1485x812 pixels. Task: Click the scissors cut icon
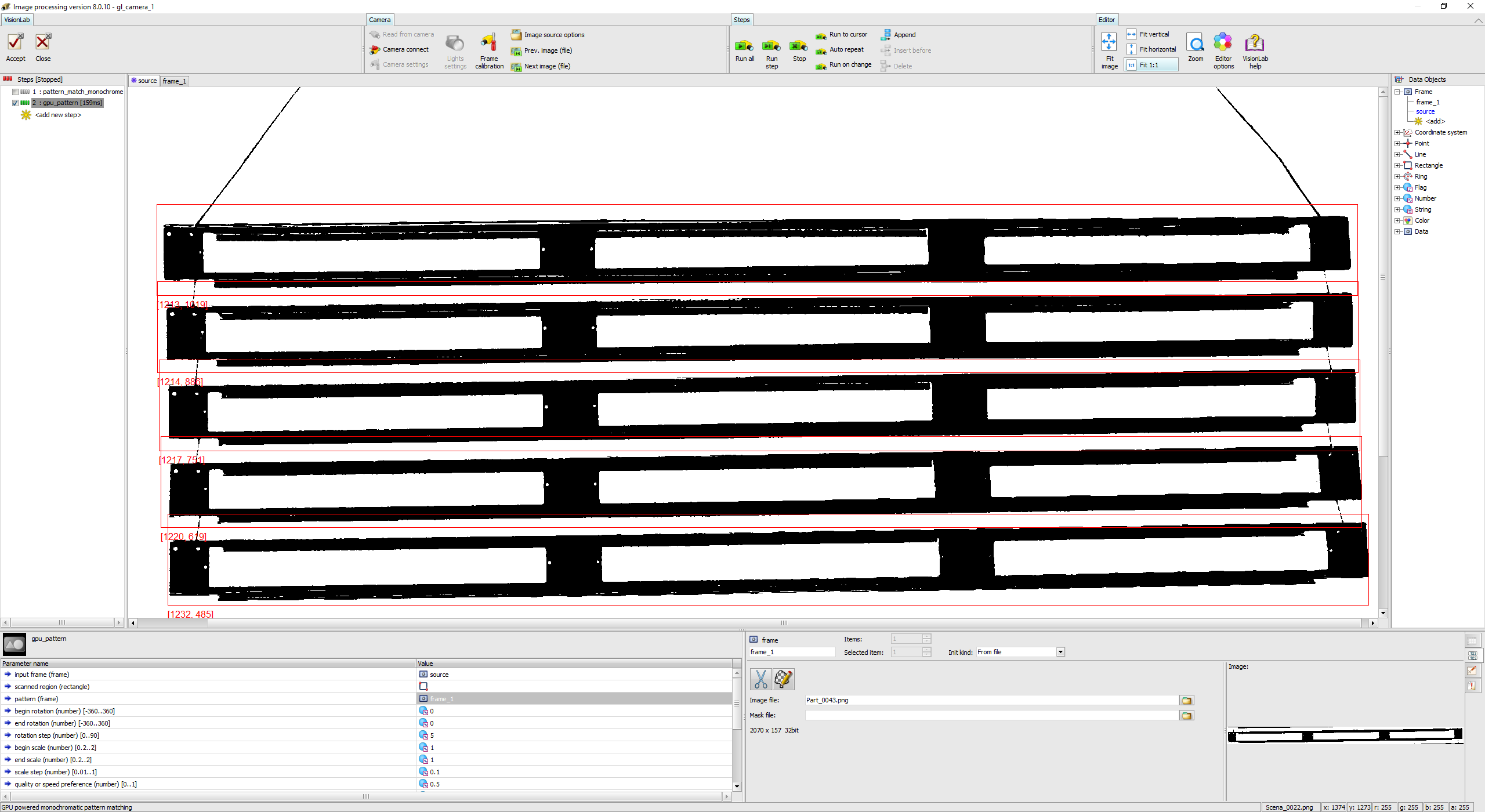(x=760, y=679)
